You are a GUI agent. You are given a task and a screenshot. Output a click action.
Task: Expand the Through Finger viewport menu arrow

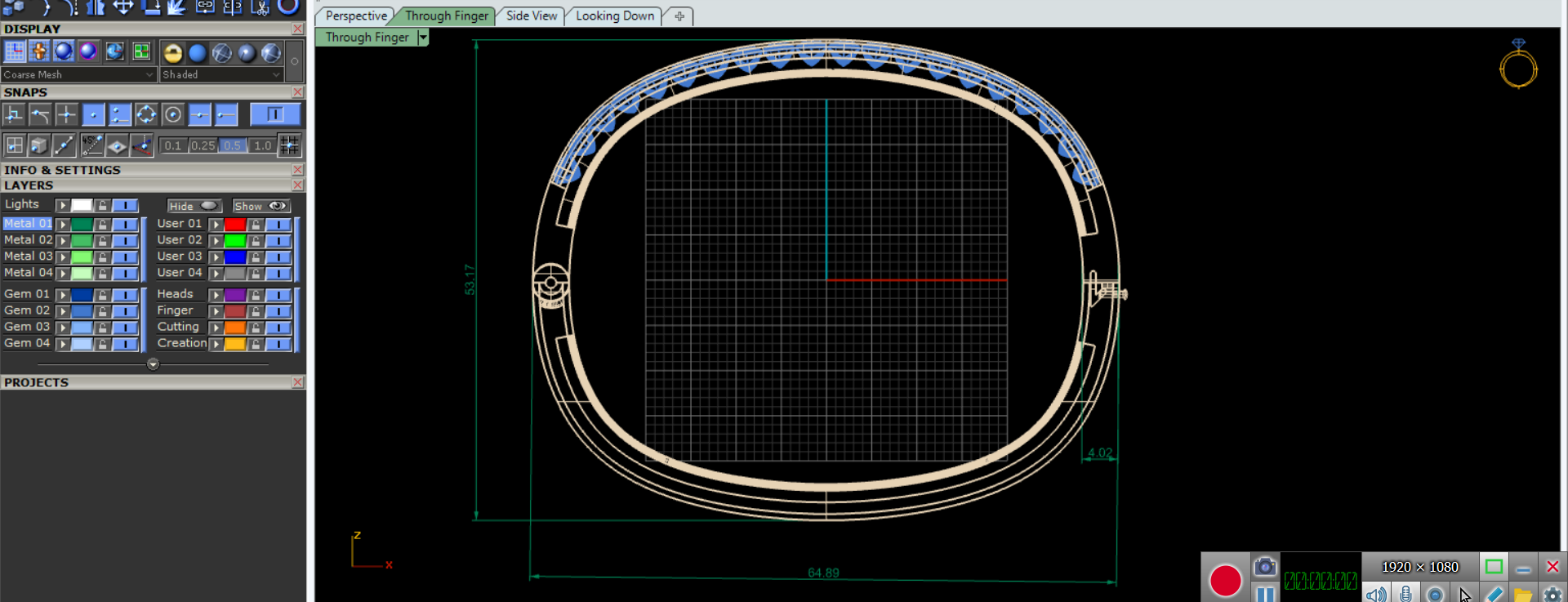pos(422,38)
